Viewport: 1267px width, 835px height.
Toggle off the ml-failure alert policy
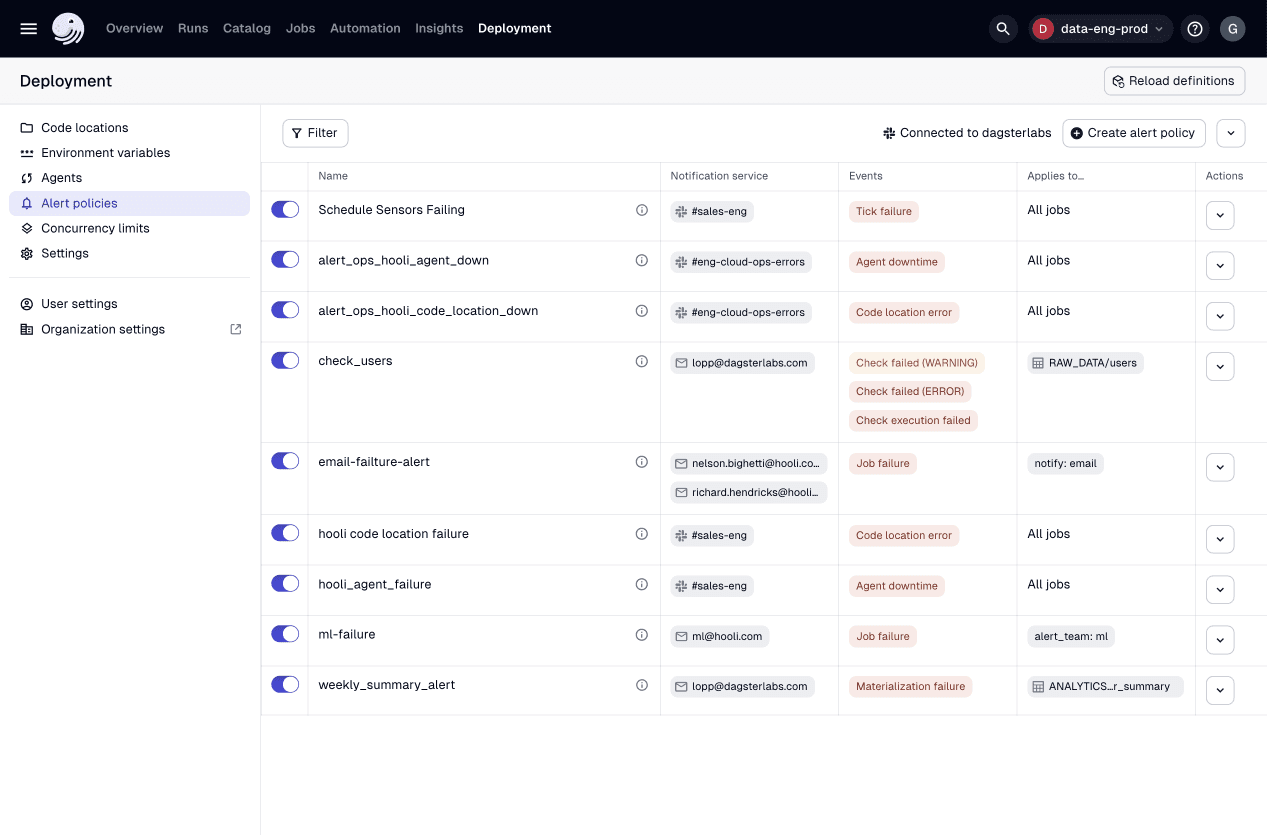pyautogui.click(x=285, y=633)
